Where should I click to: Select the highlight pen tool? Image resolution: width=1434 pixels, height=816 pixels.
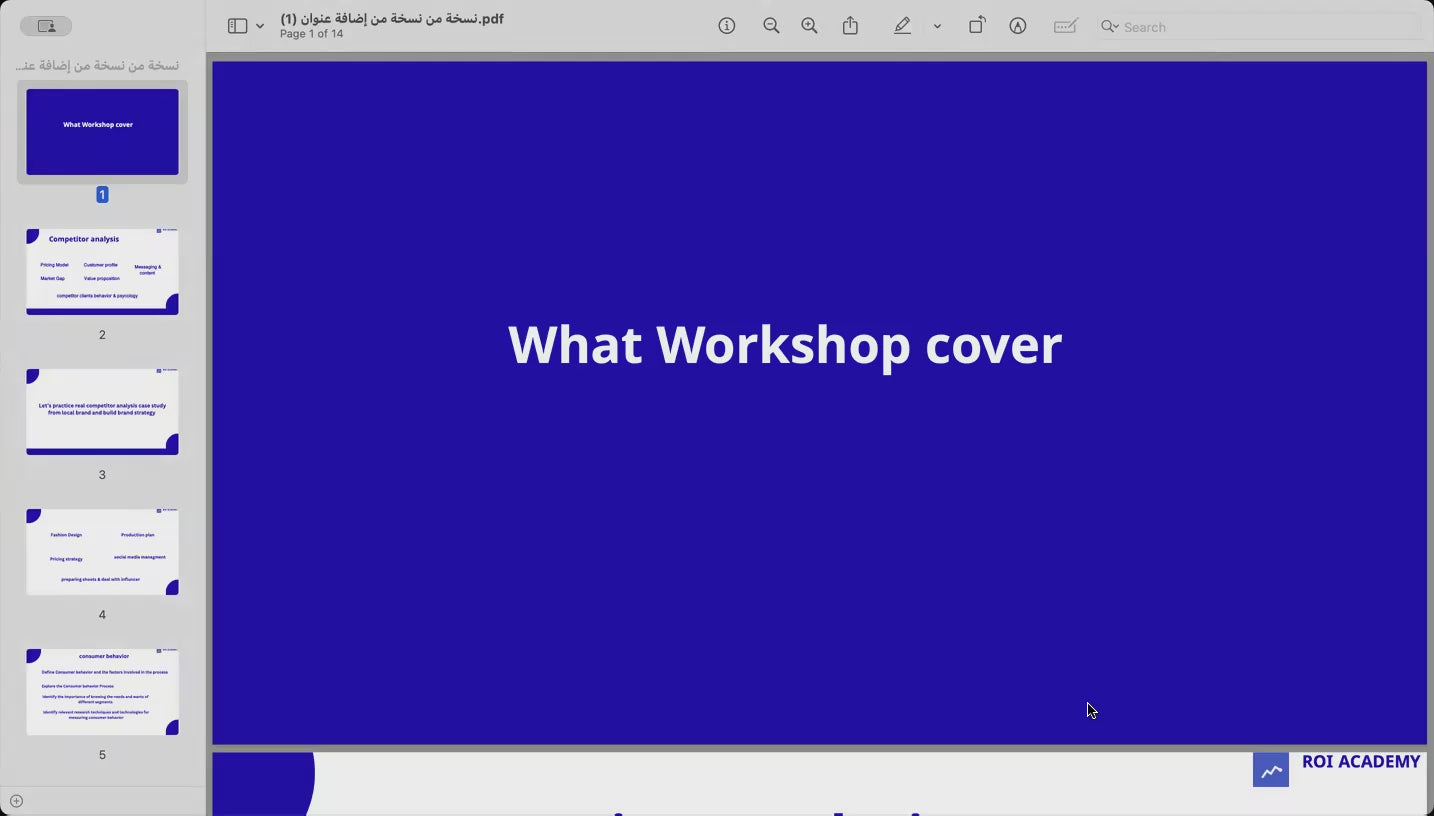[902, 26]
